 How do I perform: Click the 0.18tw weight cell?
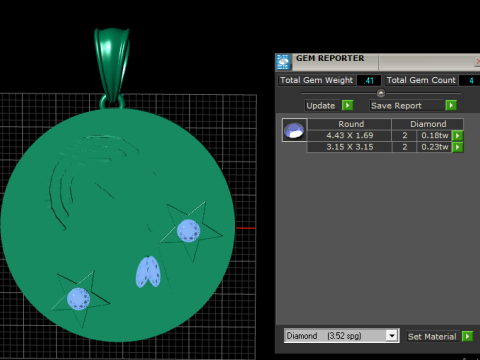click(435, 135)
